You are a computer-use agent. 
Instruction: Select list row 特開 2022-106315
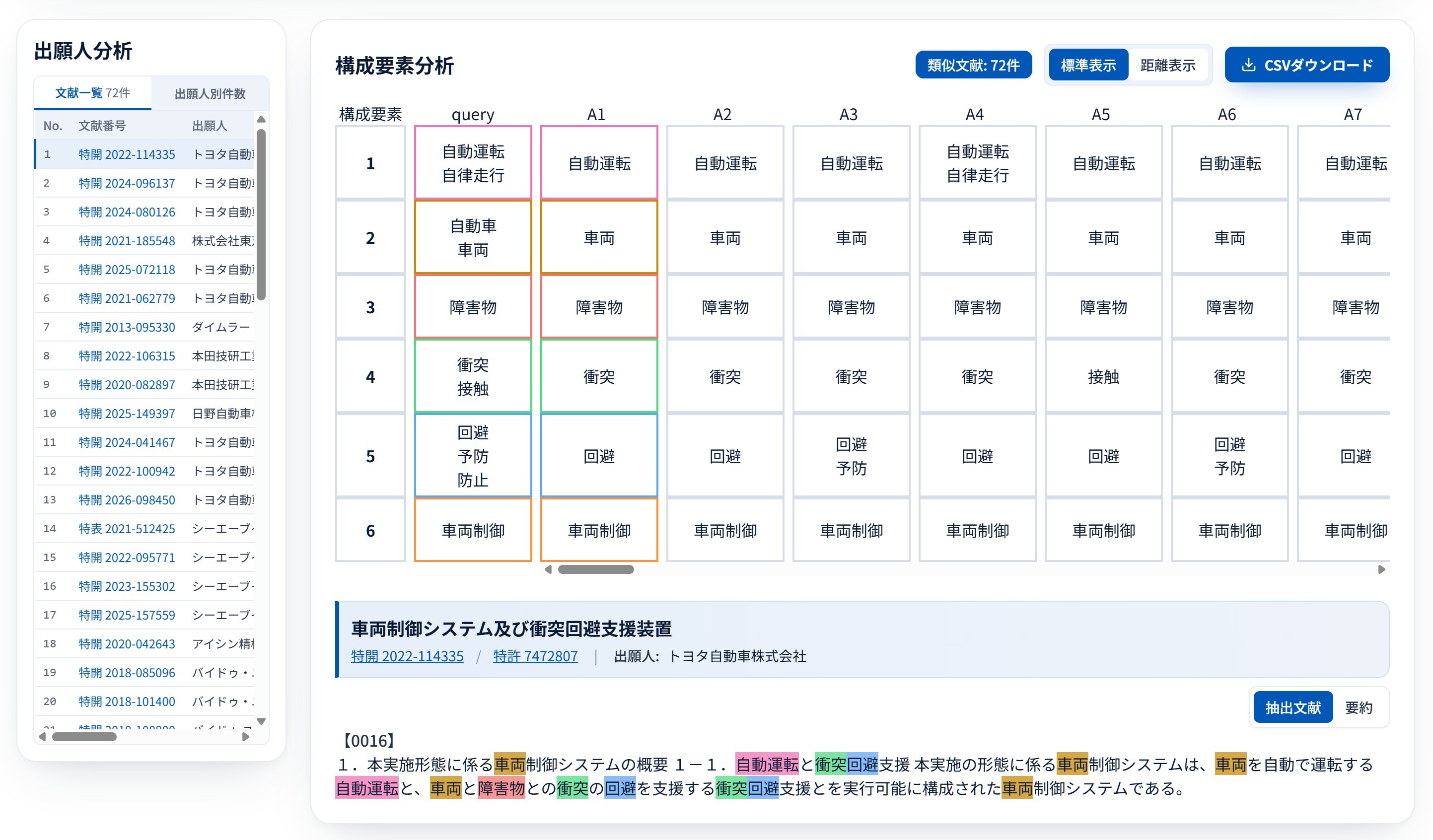point(144,356)
